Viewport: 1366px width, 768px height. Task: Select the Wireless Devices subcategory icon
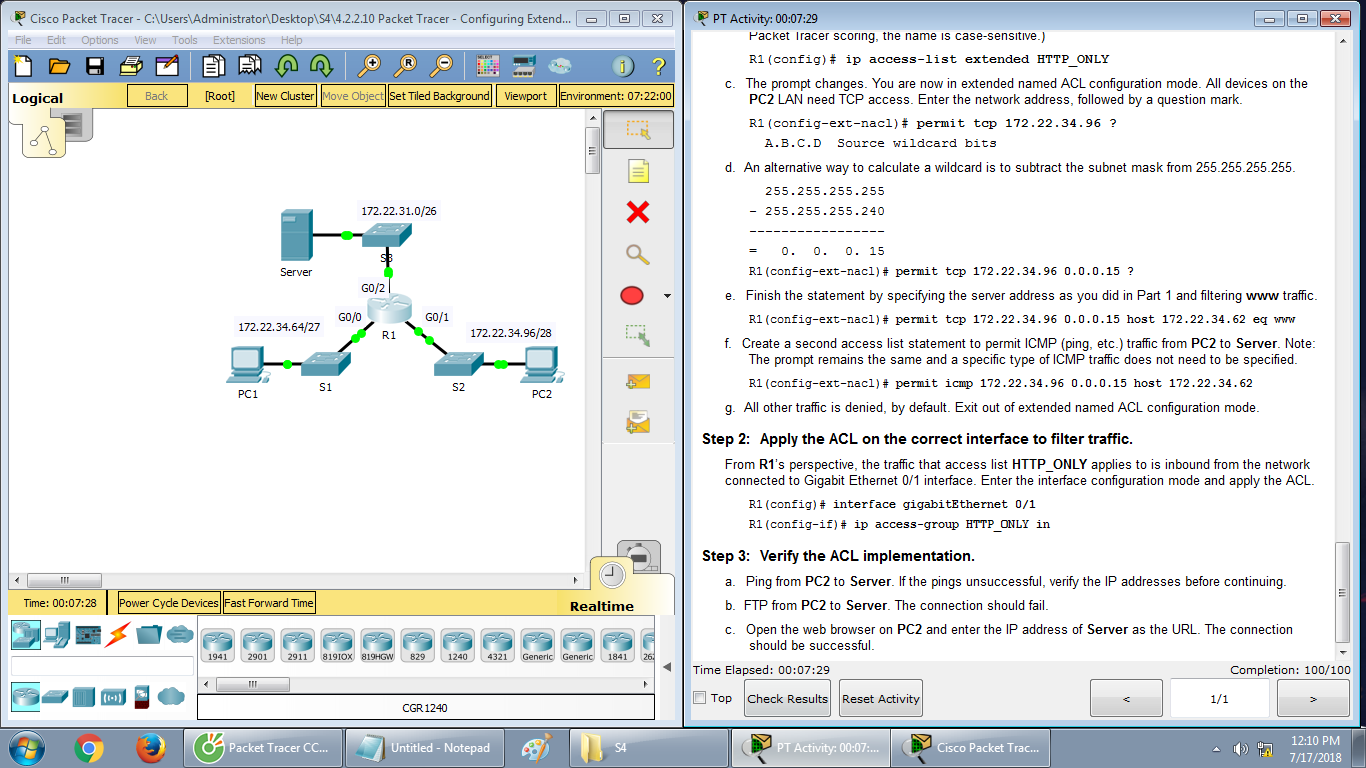113,696
